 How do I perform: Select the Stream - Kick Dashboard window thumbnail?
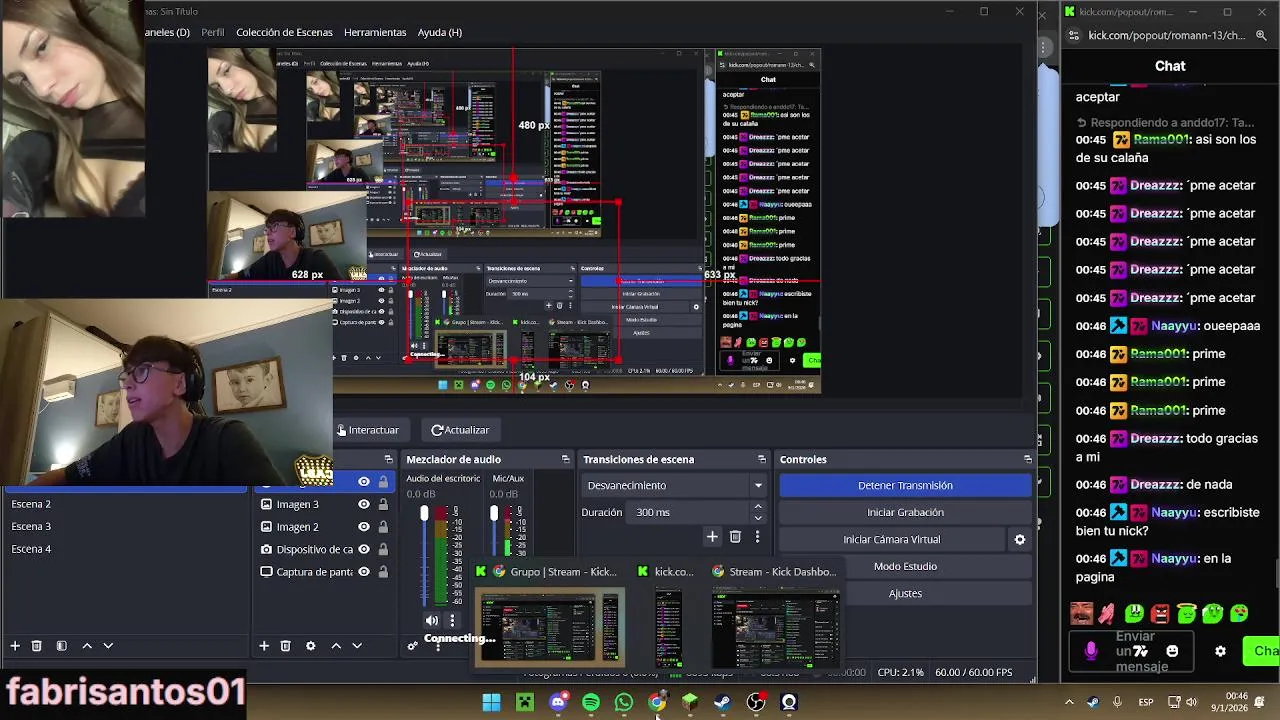point(776,629)
